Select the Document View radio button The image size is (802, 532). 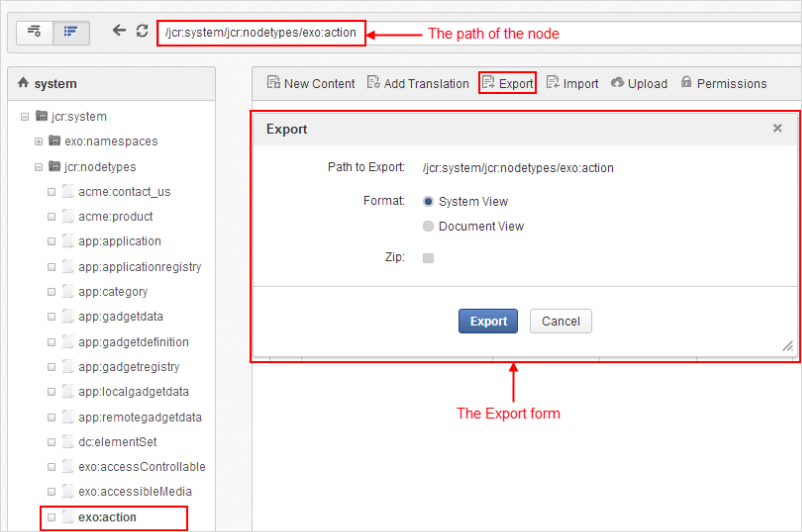428,226
